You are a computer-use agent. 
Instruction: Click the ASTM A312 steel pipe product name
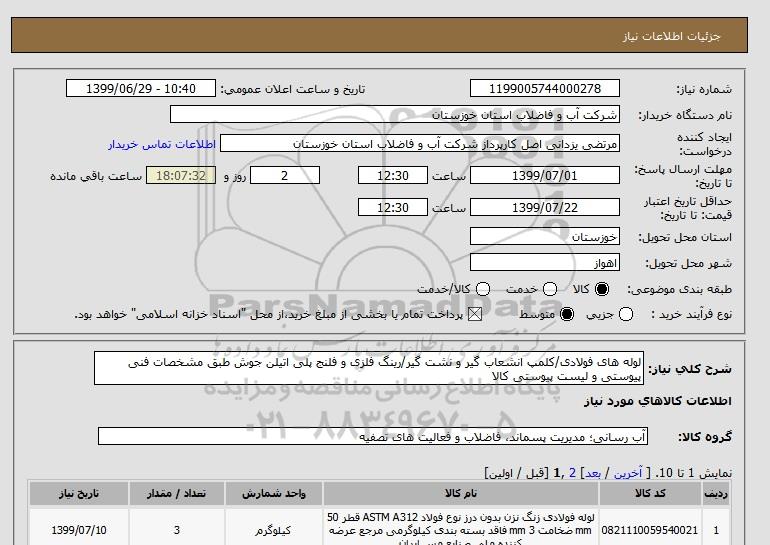pyautogui.click(x=461, y=529)
